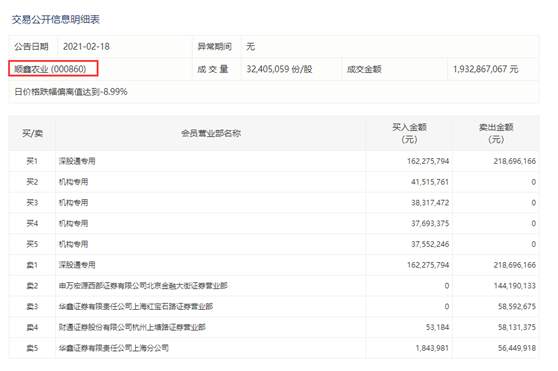Click the volume 32,405,059 份/股
Image resolution: width=558 pixels, height=371 pixels.
pyautogui.click(x=279, y=69)
